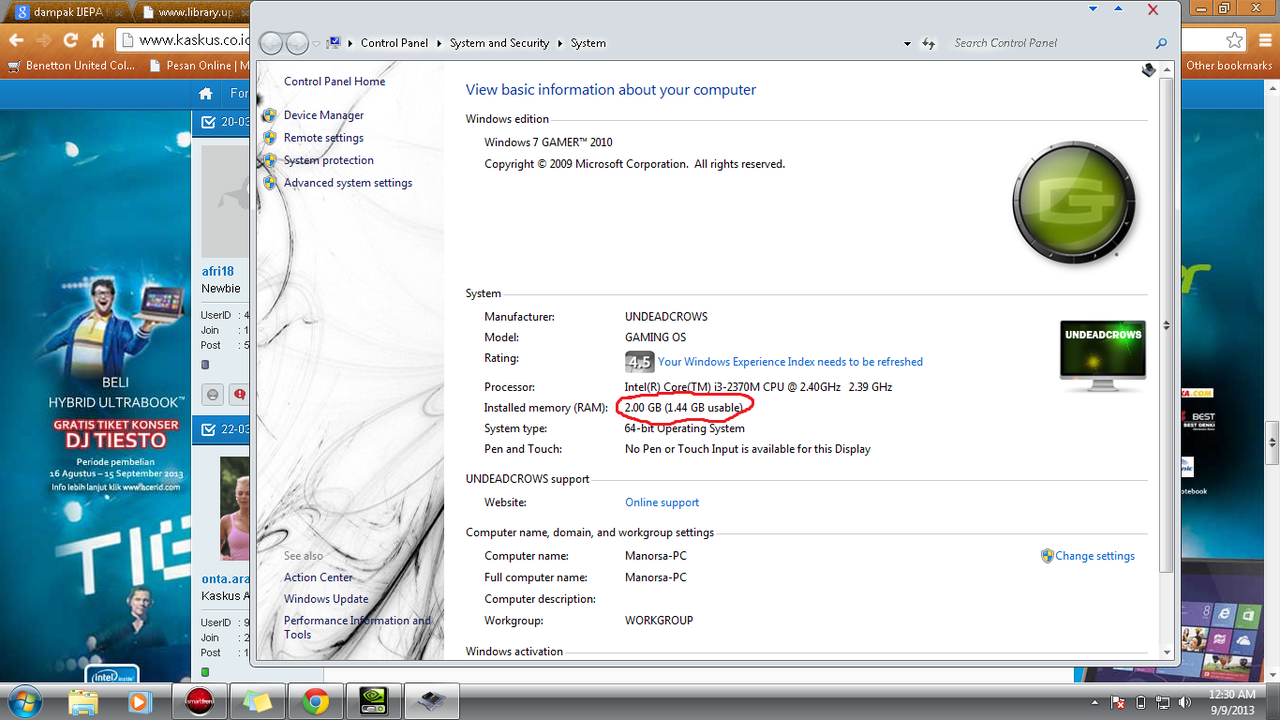The width and height of the screenshot is (1280, 720).
Task: Click the shield icon beside Change settings
Action: [1047, 556]
